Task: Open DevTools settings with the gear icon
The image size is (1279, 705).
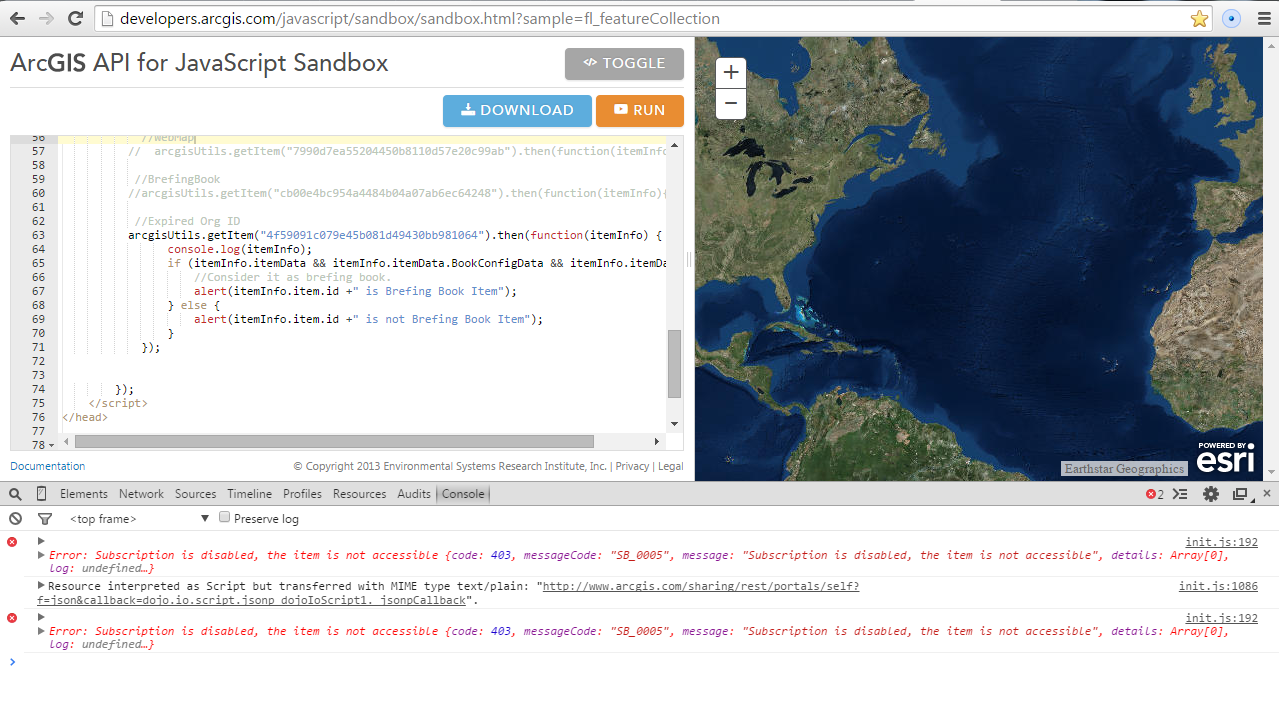Action: tap(1211, 494)
